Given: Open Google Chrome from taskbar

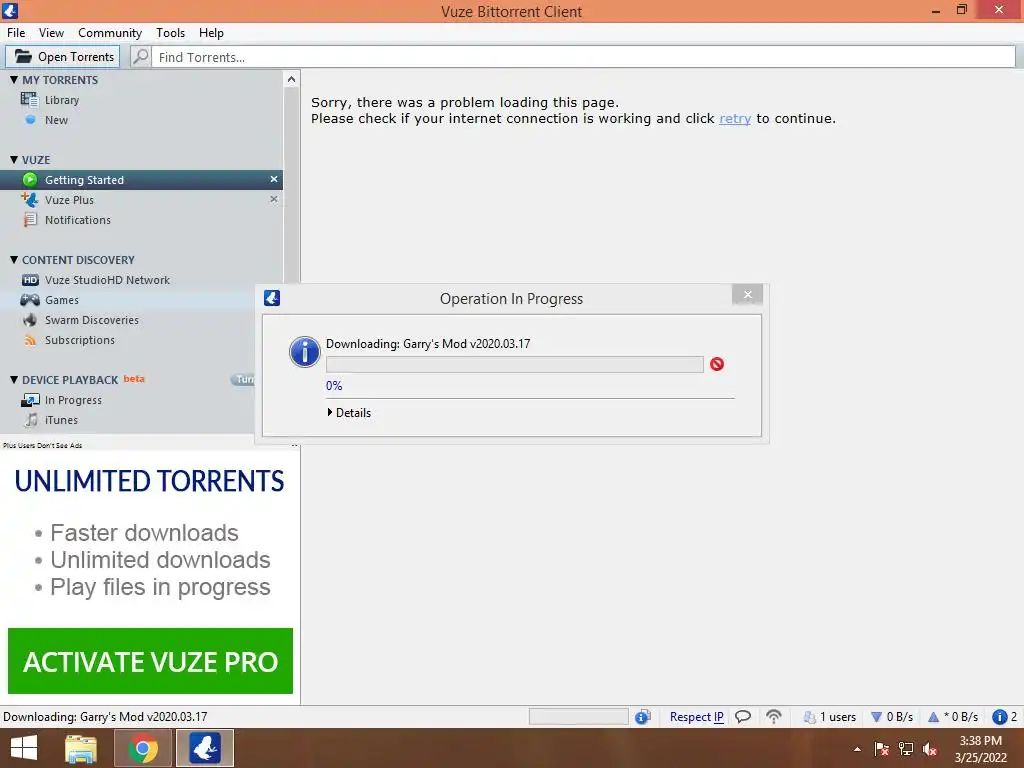Looking at the screenshot, I should point(143,748).
